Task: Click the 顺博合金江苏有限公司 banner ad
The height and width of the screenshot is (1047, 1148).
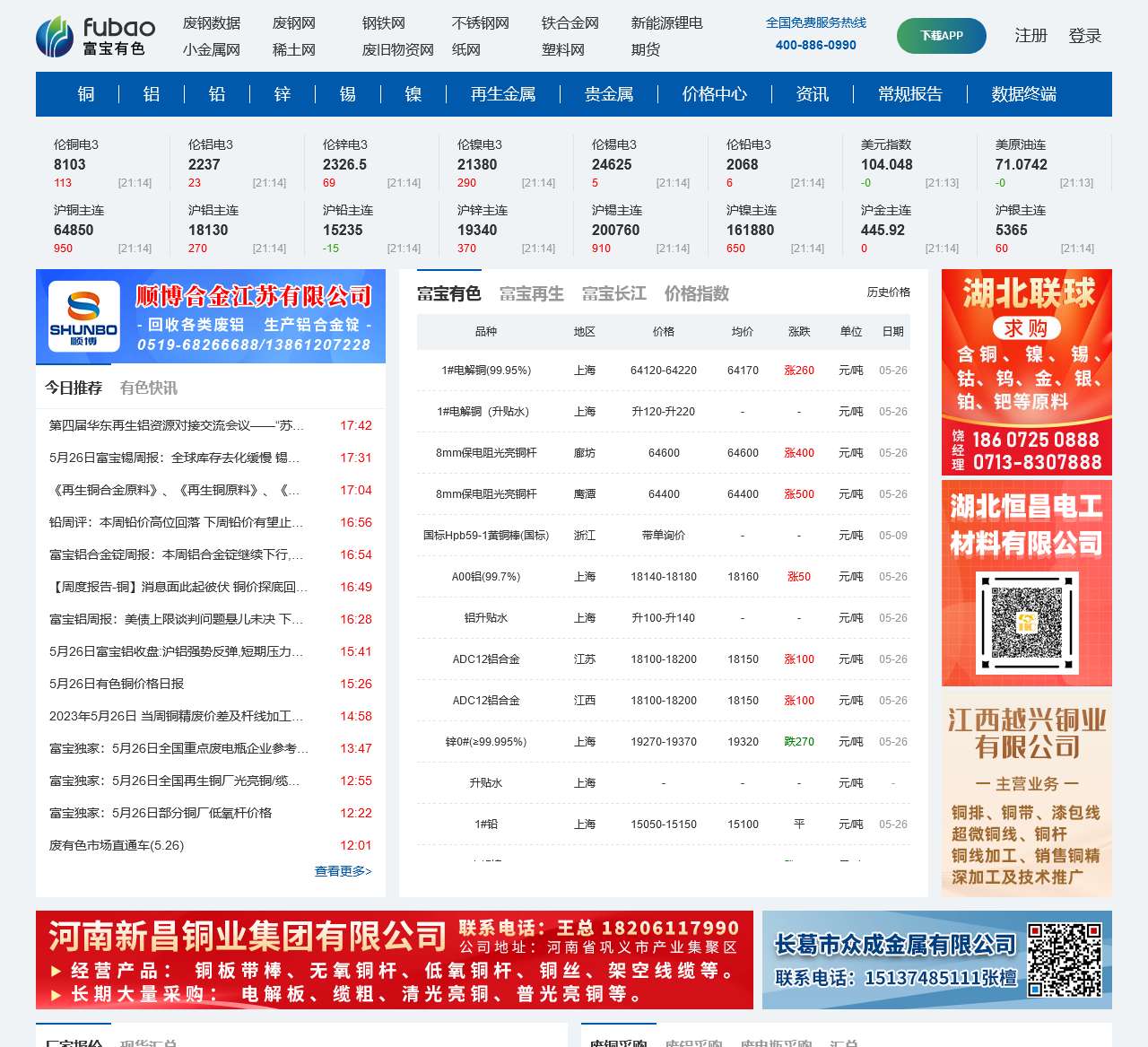Action: (211, 316)
